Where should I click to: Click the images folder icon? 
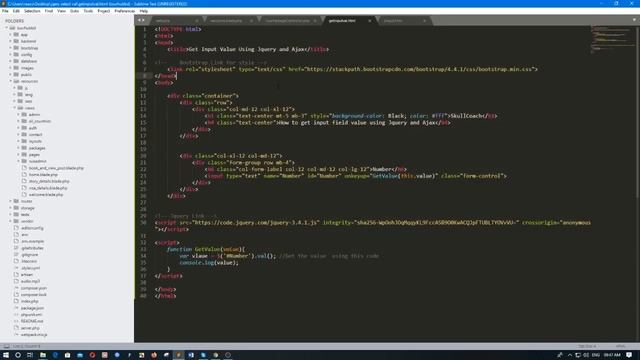pos(16,68)
